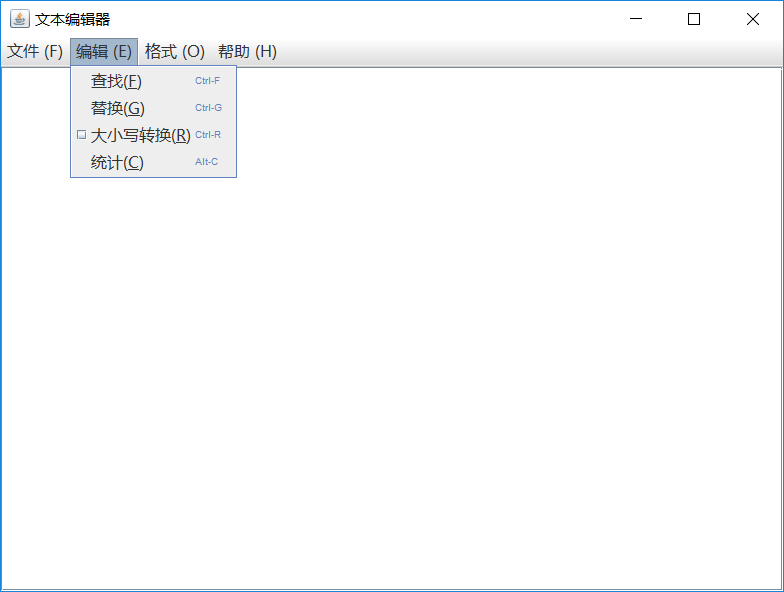Choose 替换(G) menu entry
The width and height of the screenshot is (784, 592).
pyautogui.click(x=154, y=108)
